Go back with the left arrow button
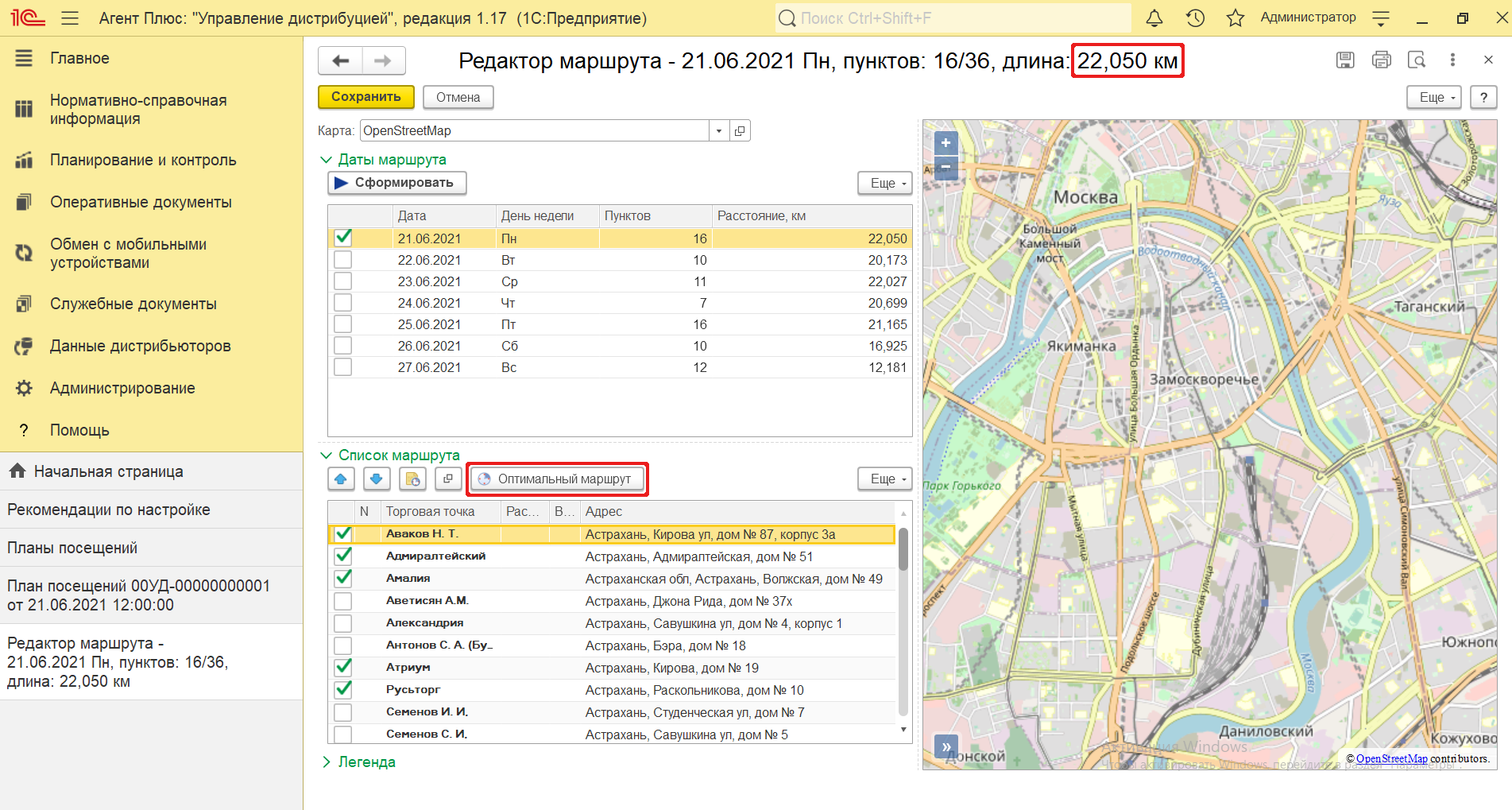 (341, 60)
